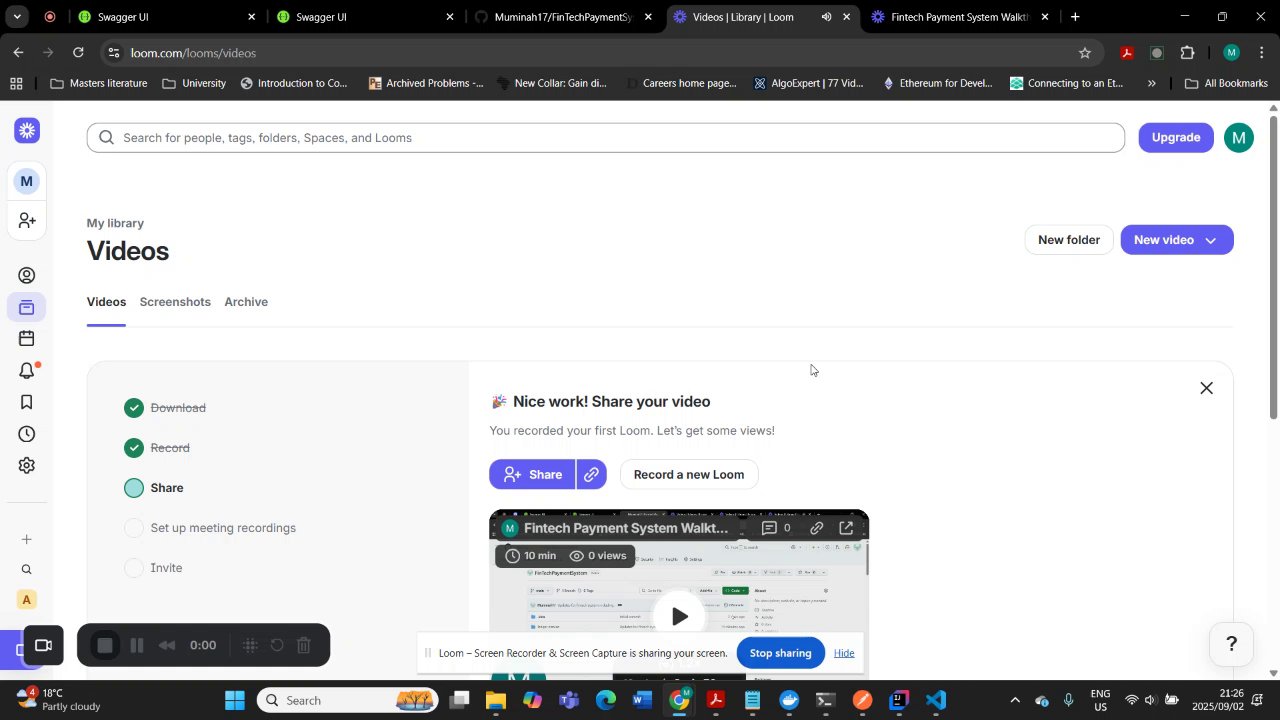Open the settings gear icon in sidebar
The height and width of the screenshot is (720, 1280).
(x=27, y=466)
